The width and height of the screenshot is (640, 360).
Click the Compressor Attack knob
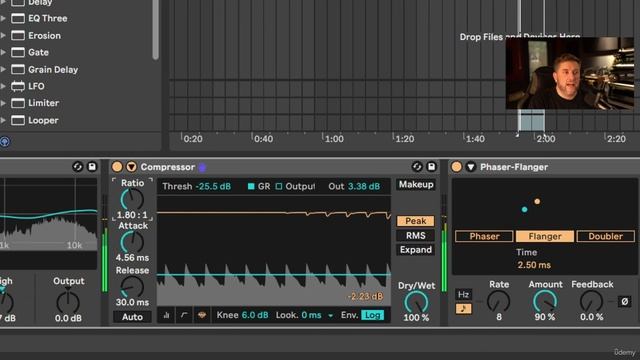click(132, 242)
